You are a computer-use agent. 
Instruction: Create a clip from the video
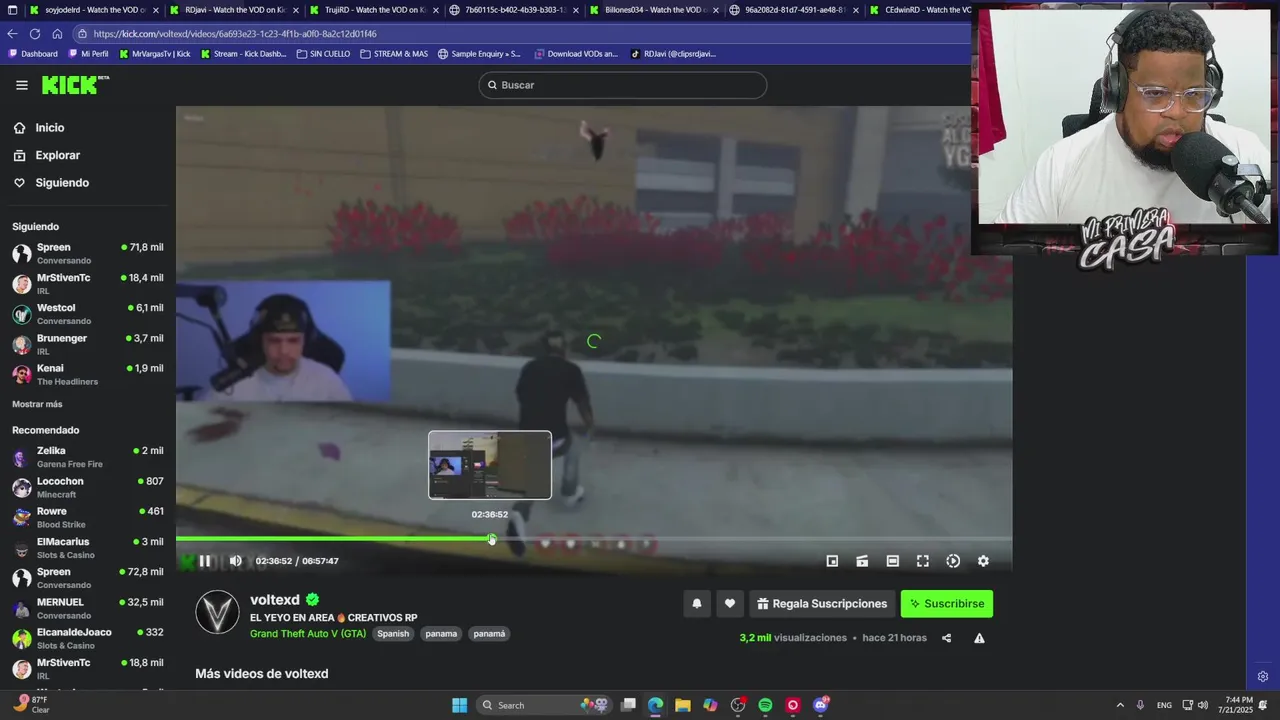[x=862, y=561]
